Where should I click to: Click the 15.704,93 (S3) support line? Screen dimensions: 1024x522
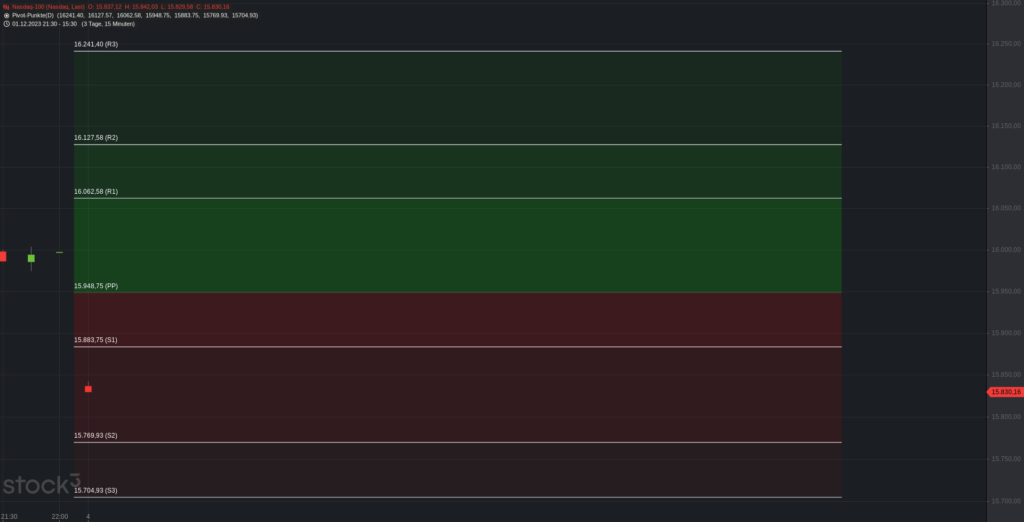click(x=457, y=497)
